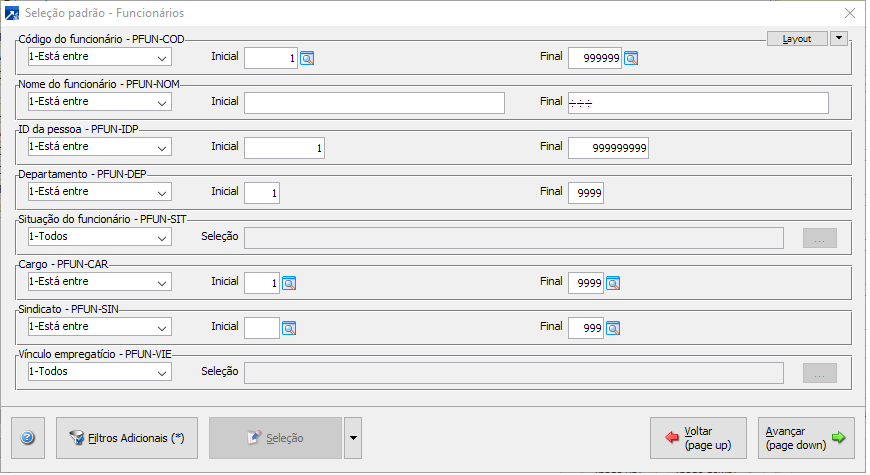Click 'Vínculo empregatício - PFUN-VIE' label
This screenshot has width=870, height=475.
click(x=95, y=353)
